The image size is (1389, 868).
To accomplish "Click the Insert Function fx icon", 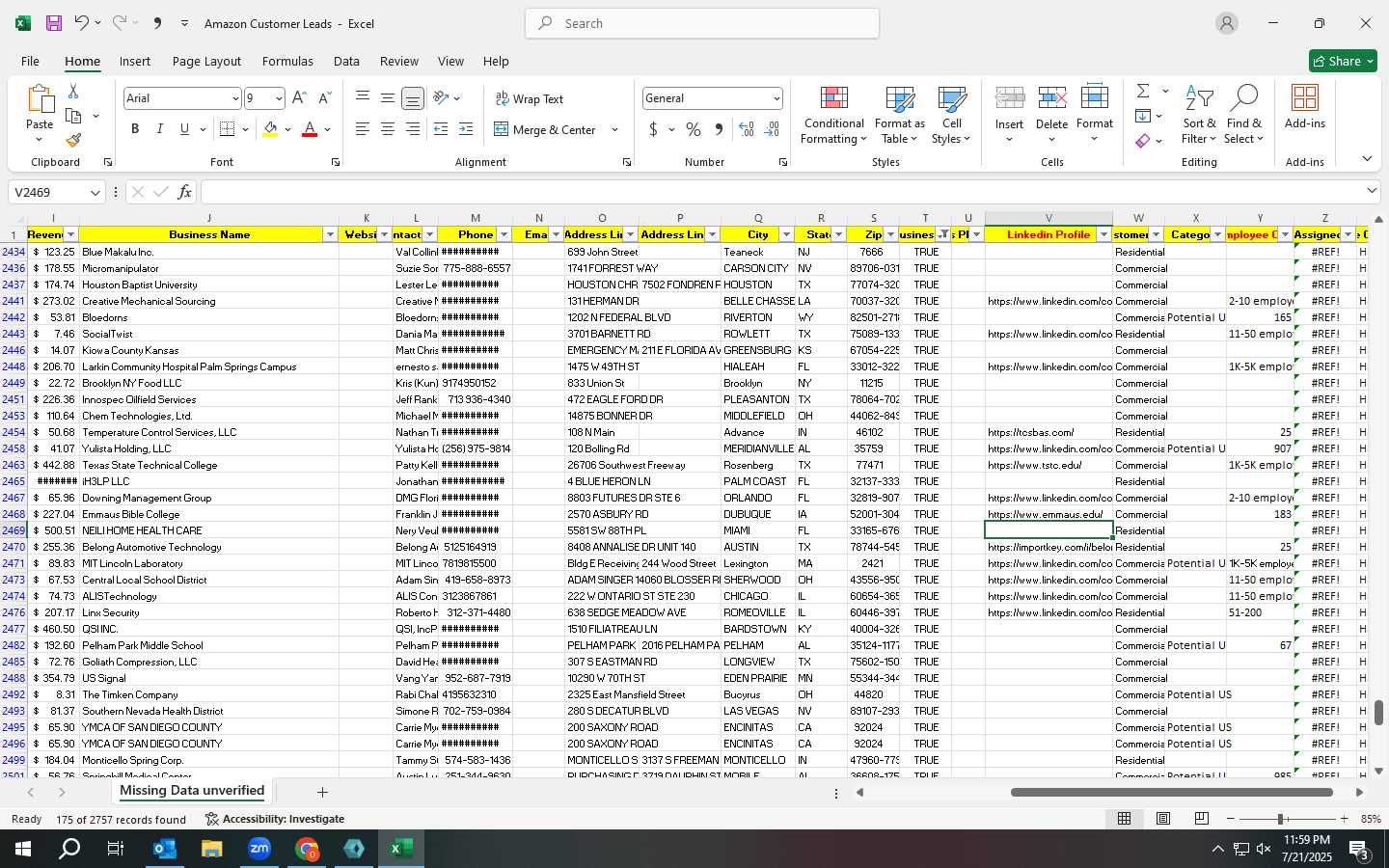I will pyautogui.click(x=185, y=192).
